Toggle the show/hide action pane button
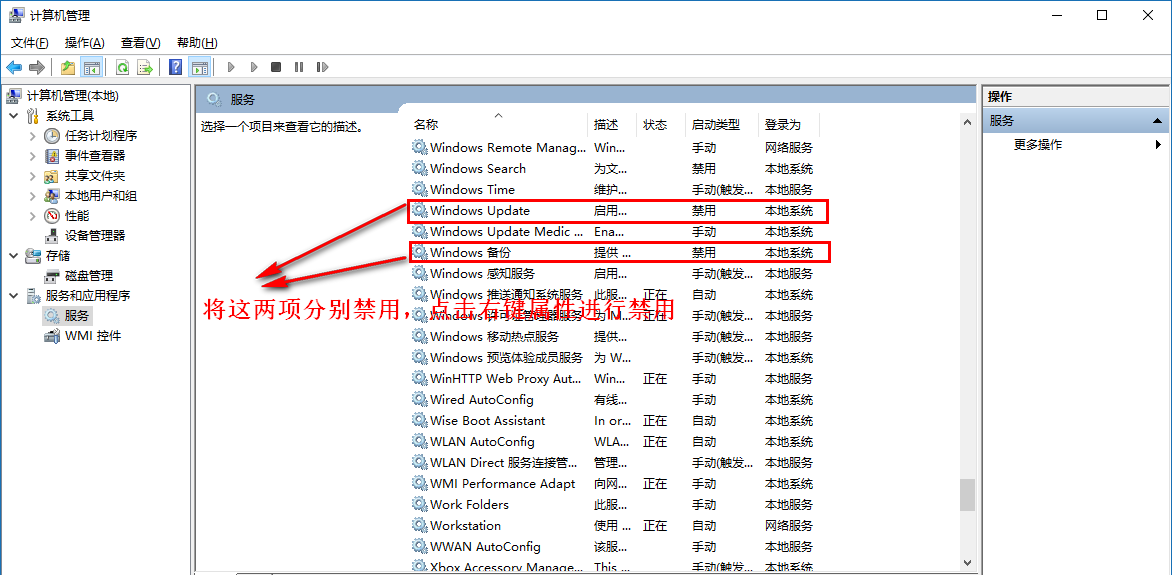1172x575 pixels. point(199,67)
